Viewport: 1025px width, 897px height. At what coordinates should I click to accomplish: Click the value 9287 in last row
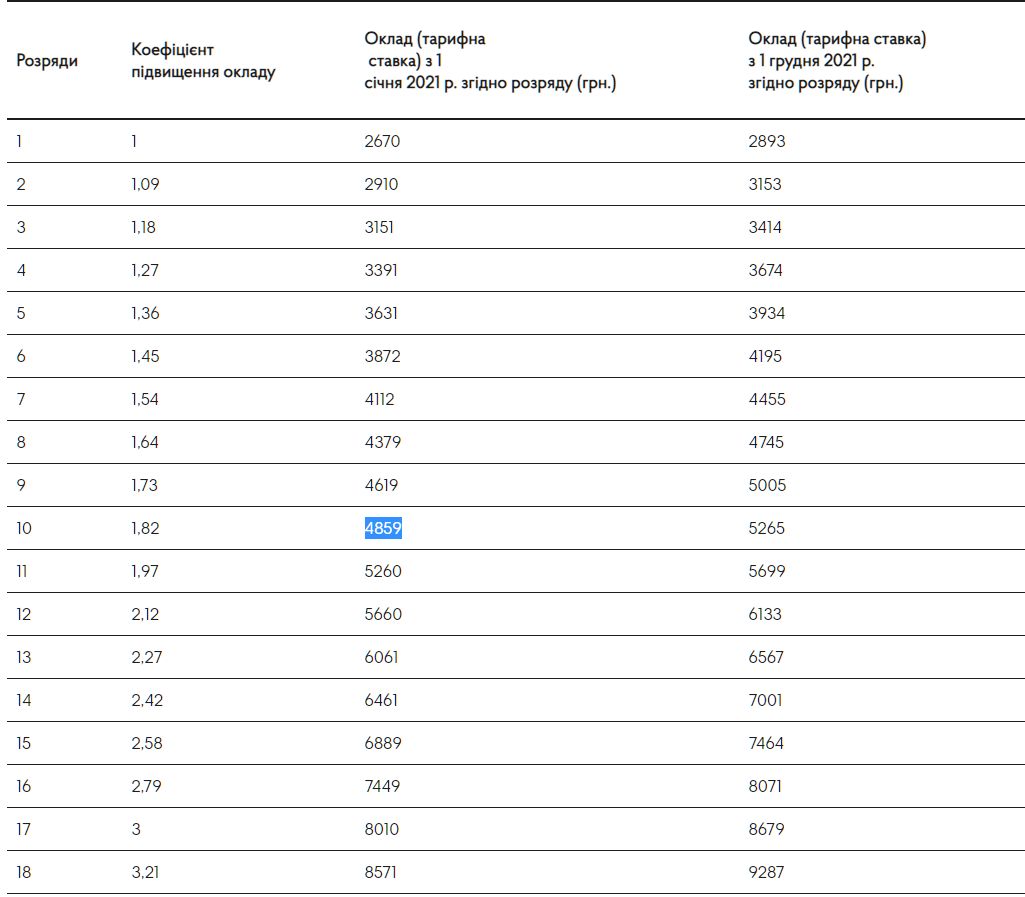[766, 872]
